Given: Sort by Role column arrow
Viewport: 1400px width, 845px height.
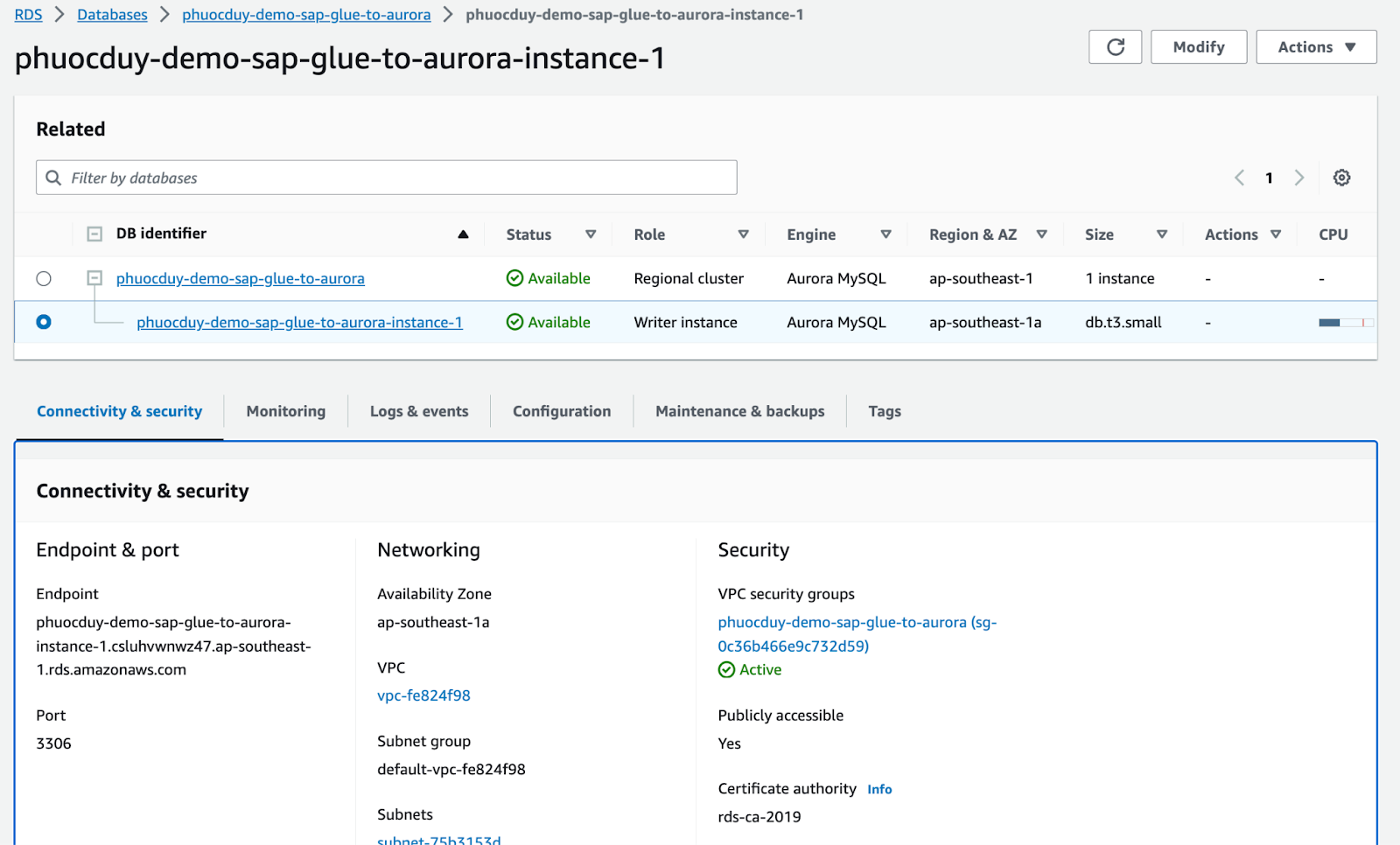Looking at the screenshot, I should pyautogui.click(x=743, y=234).
